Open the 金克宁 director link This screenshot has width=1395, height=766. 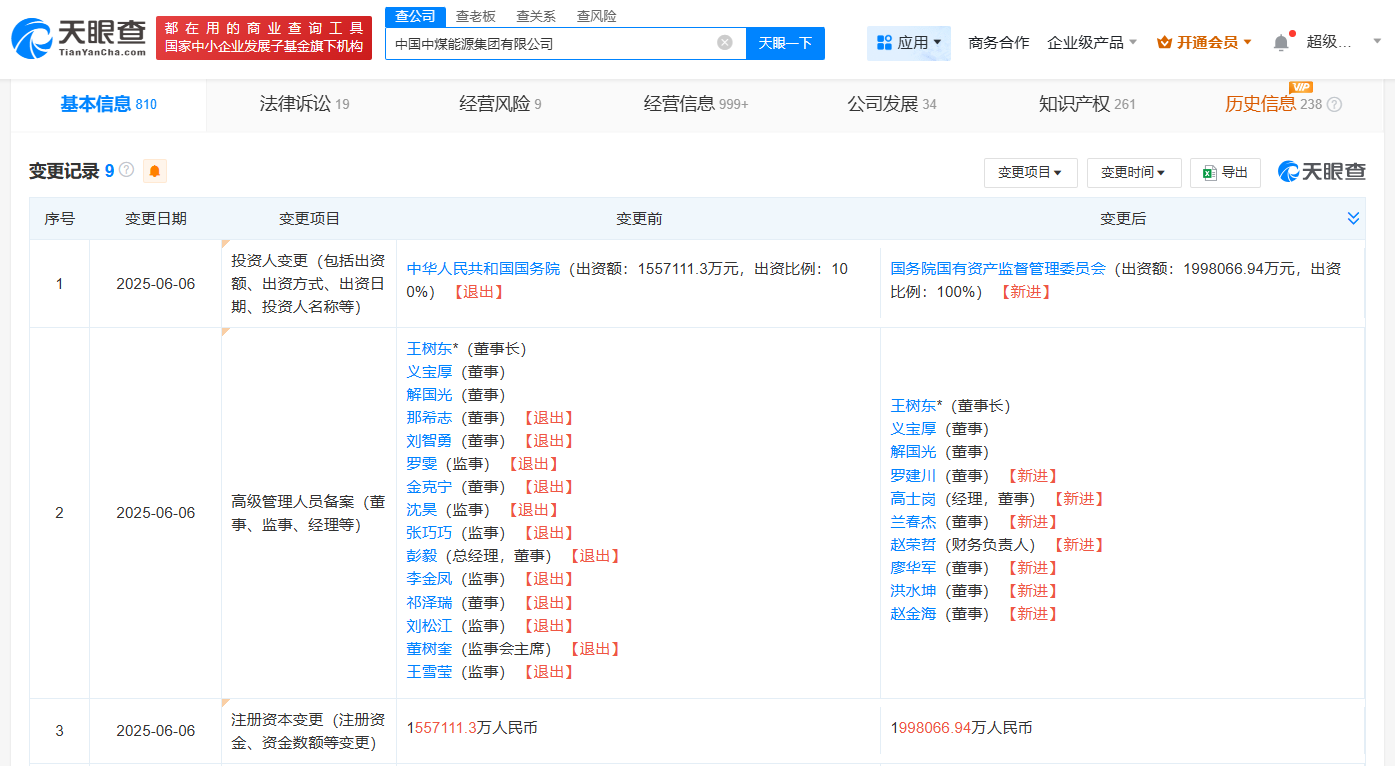click(x=429, y=487)
